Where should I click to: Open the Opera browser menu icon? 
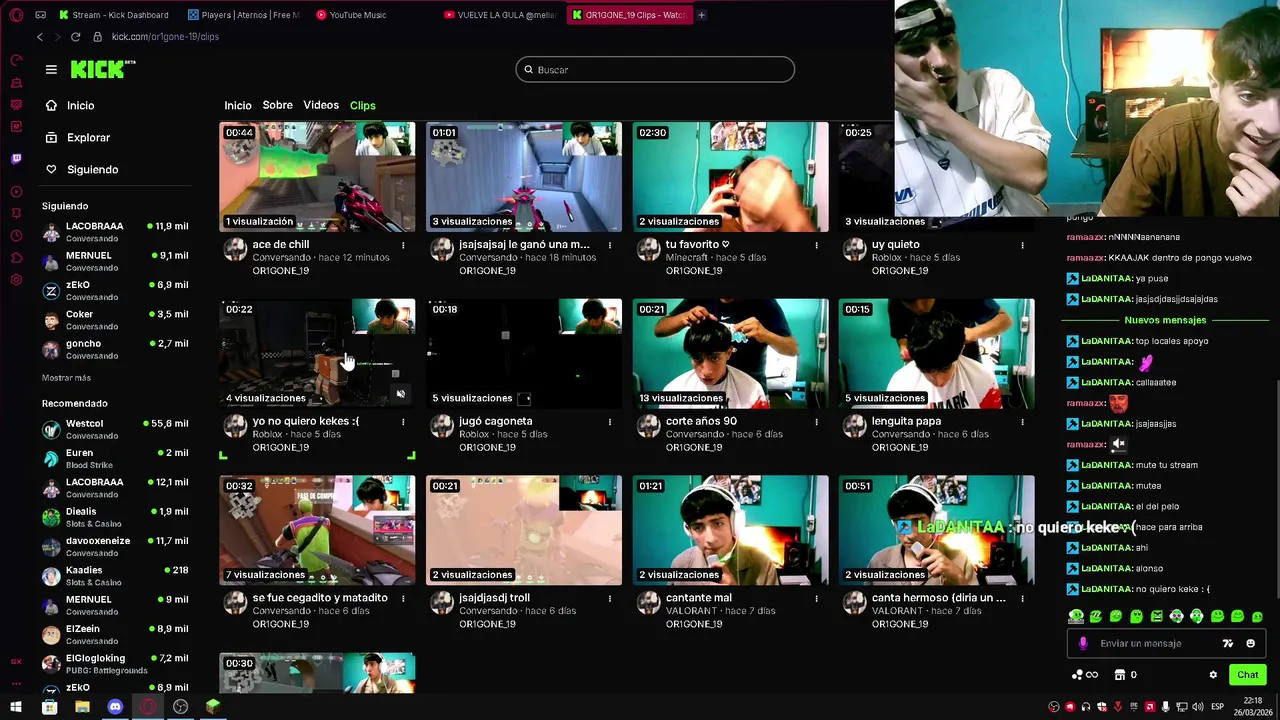[16, 15]
